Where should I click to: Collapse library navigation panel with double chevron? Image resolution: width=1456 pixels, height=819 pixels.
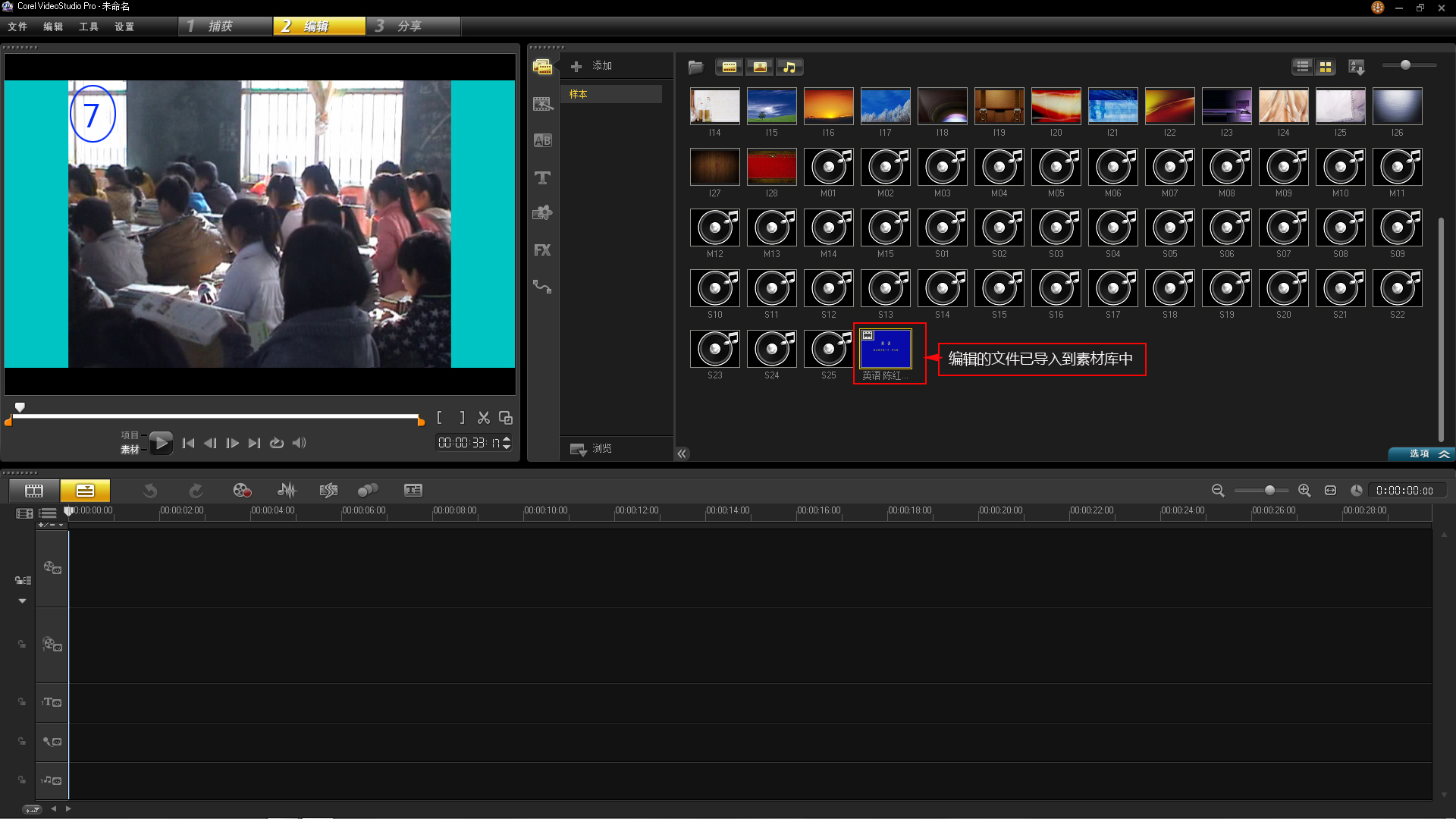682,453
